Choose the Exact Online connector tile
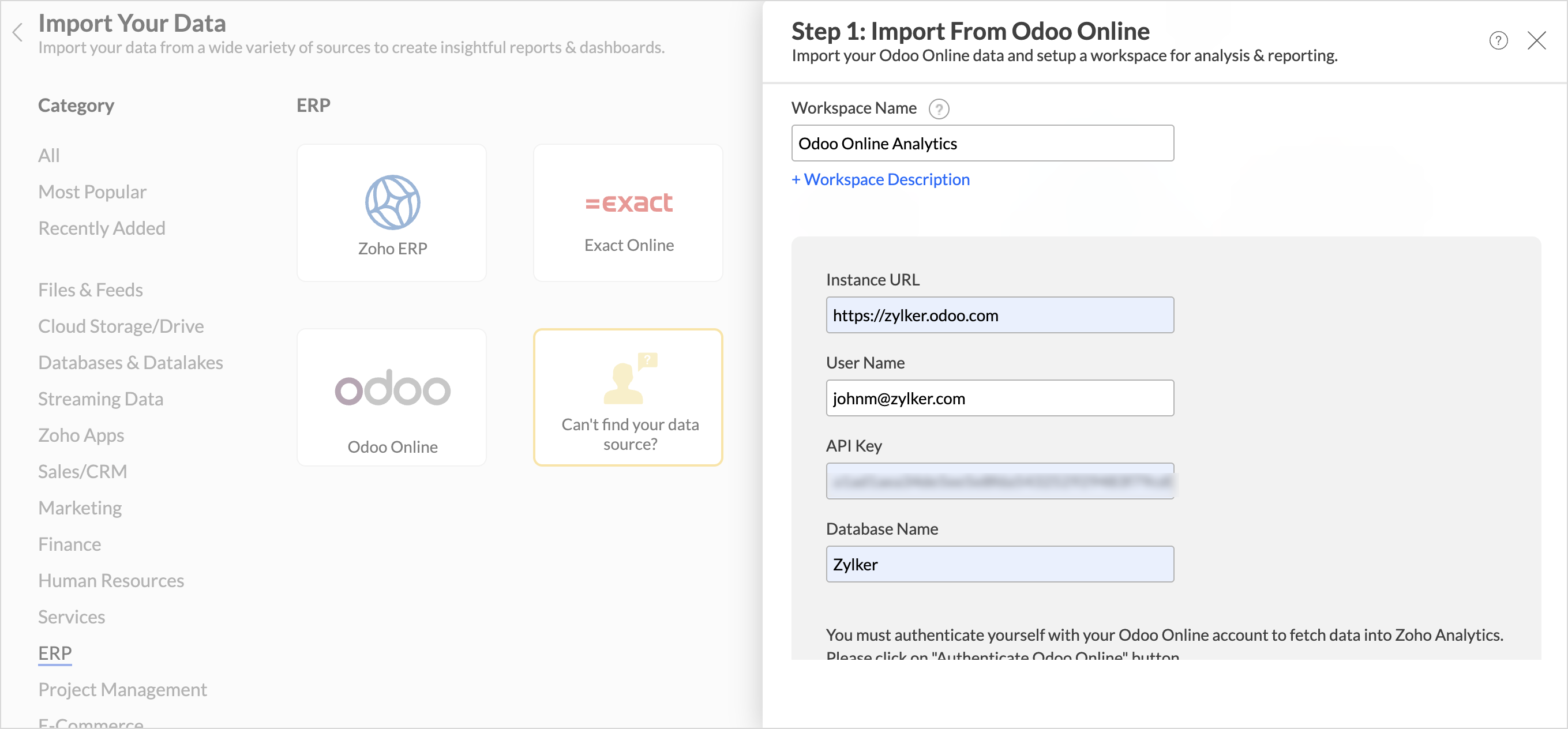 pos(628,212)
